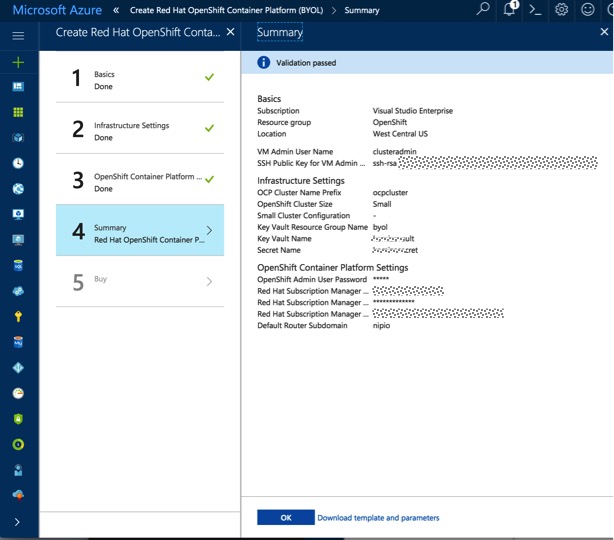Click the 'clusteradmin' VM admin user name

pyautogui.click(x=395, y=152)
